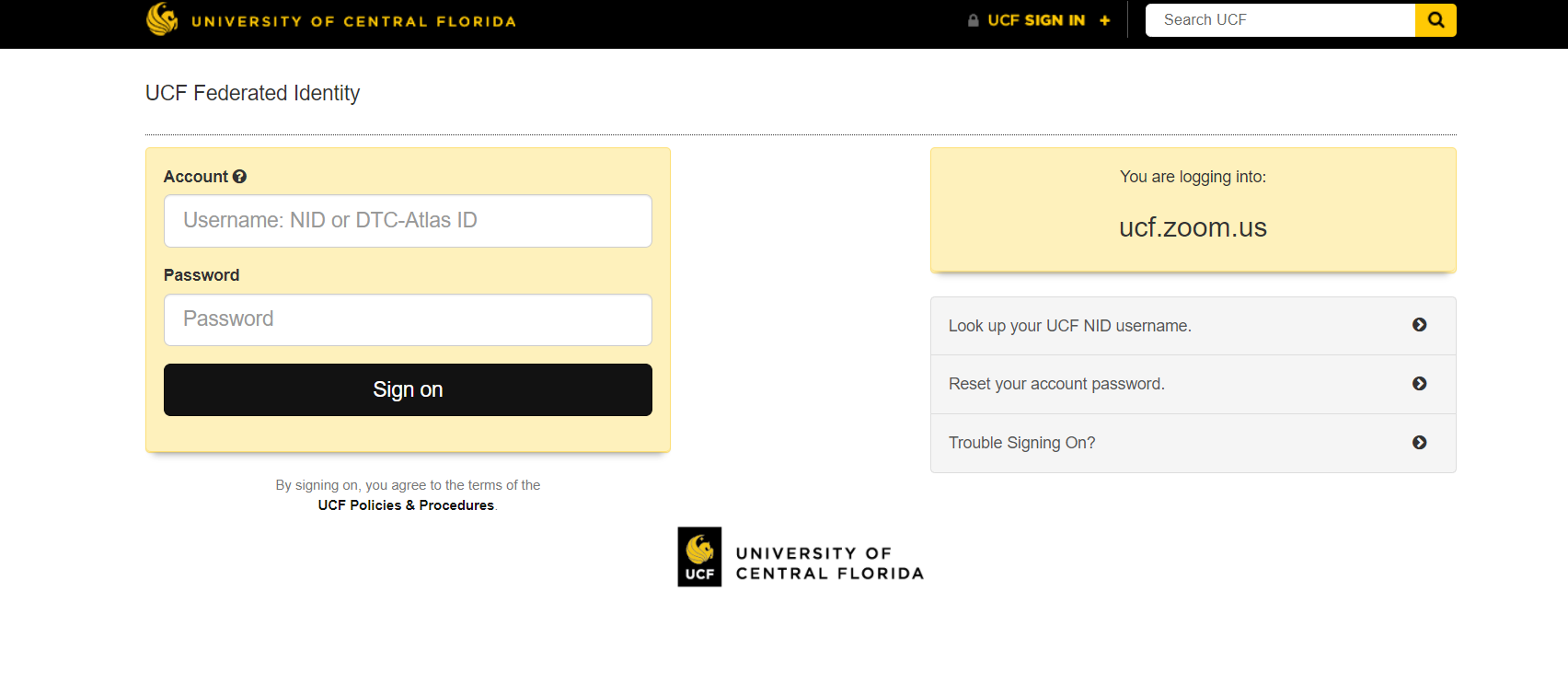Viewport: 1568px width, 684px height.
Task: Click the arrow icon beside Trouble Signing On
Action: [1420, 443]
